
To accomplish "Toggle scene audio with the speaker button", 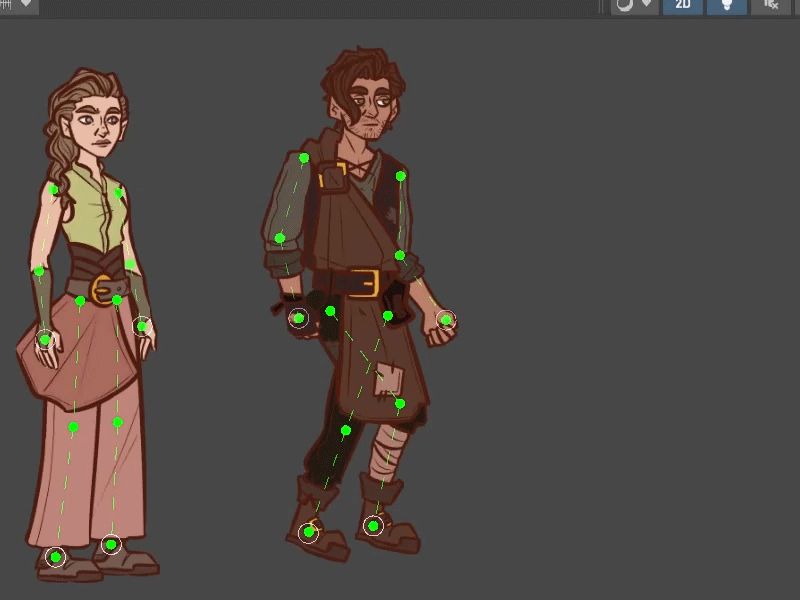I will (771, 5).
